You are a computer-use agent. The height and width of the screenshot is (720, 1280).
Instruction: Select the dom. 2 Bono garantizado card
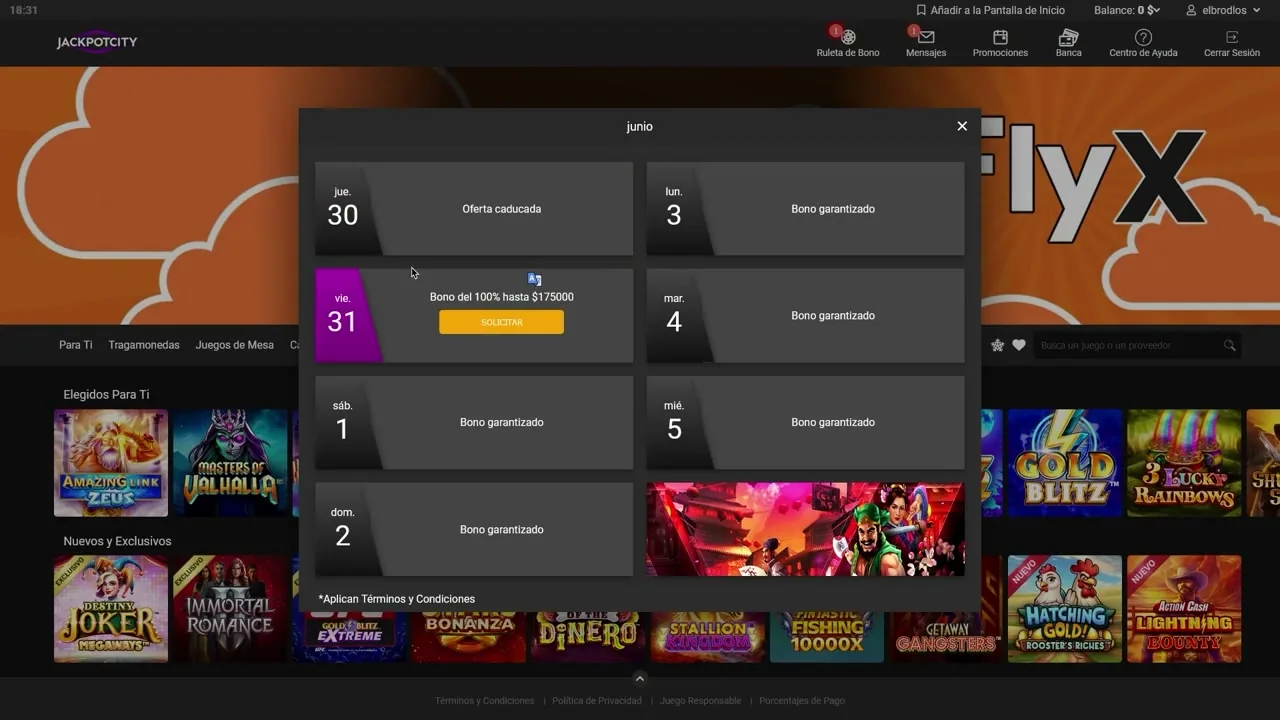click(474, 529)
